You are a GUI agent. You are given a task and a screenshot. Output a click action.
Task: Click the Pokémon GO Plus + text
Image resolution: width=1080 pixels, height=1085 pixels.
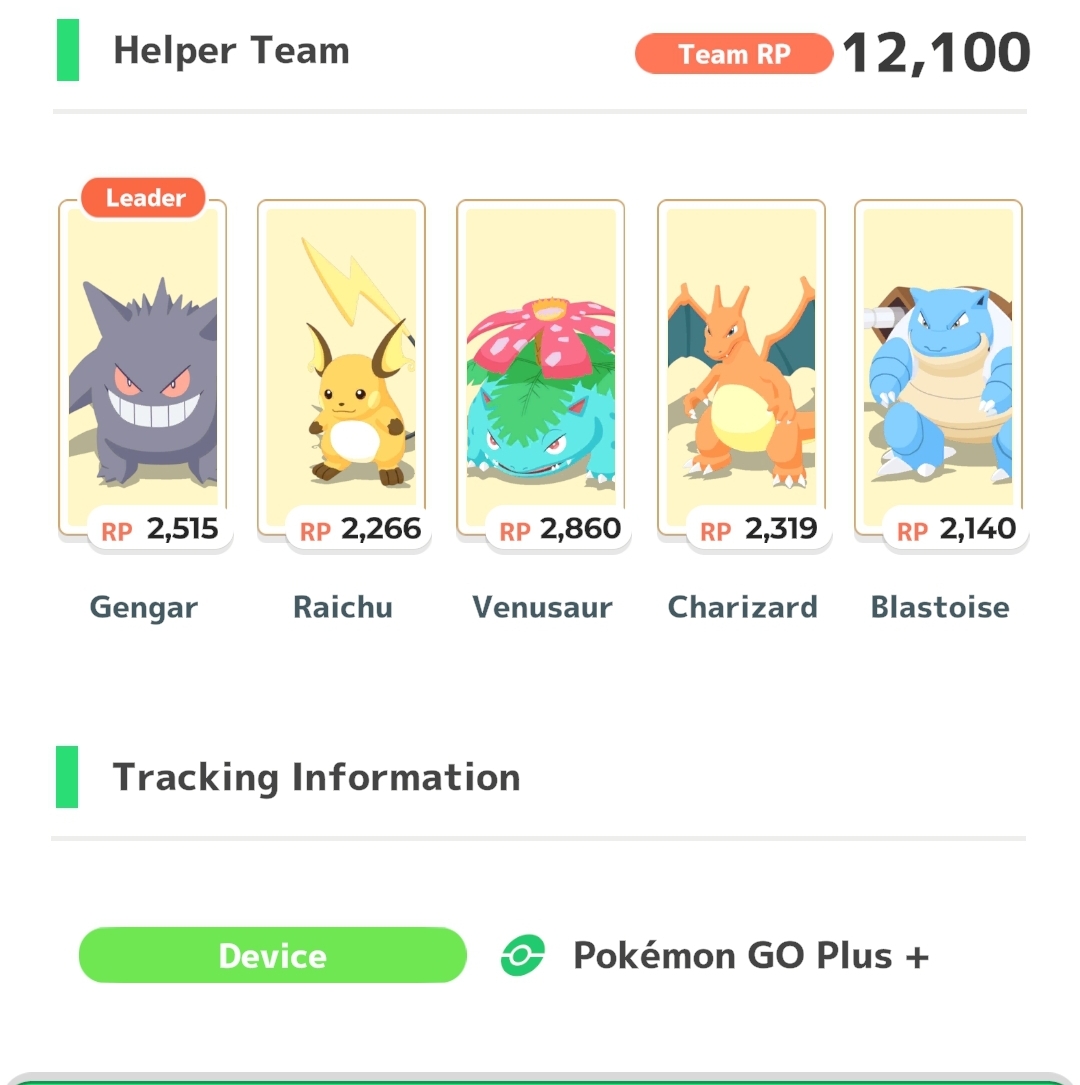(x=751, y=956)
